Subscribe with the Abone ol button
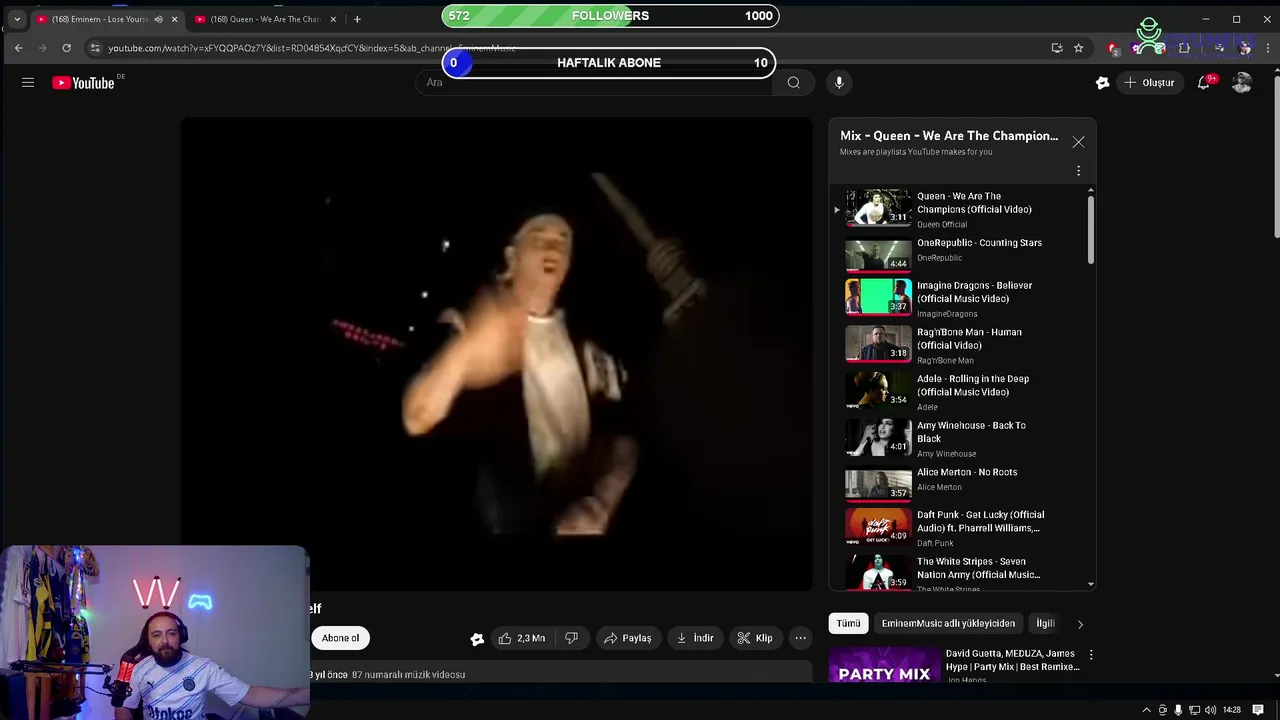 340,638
